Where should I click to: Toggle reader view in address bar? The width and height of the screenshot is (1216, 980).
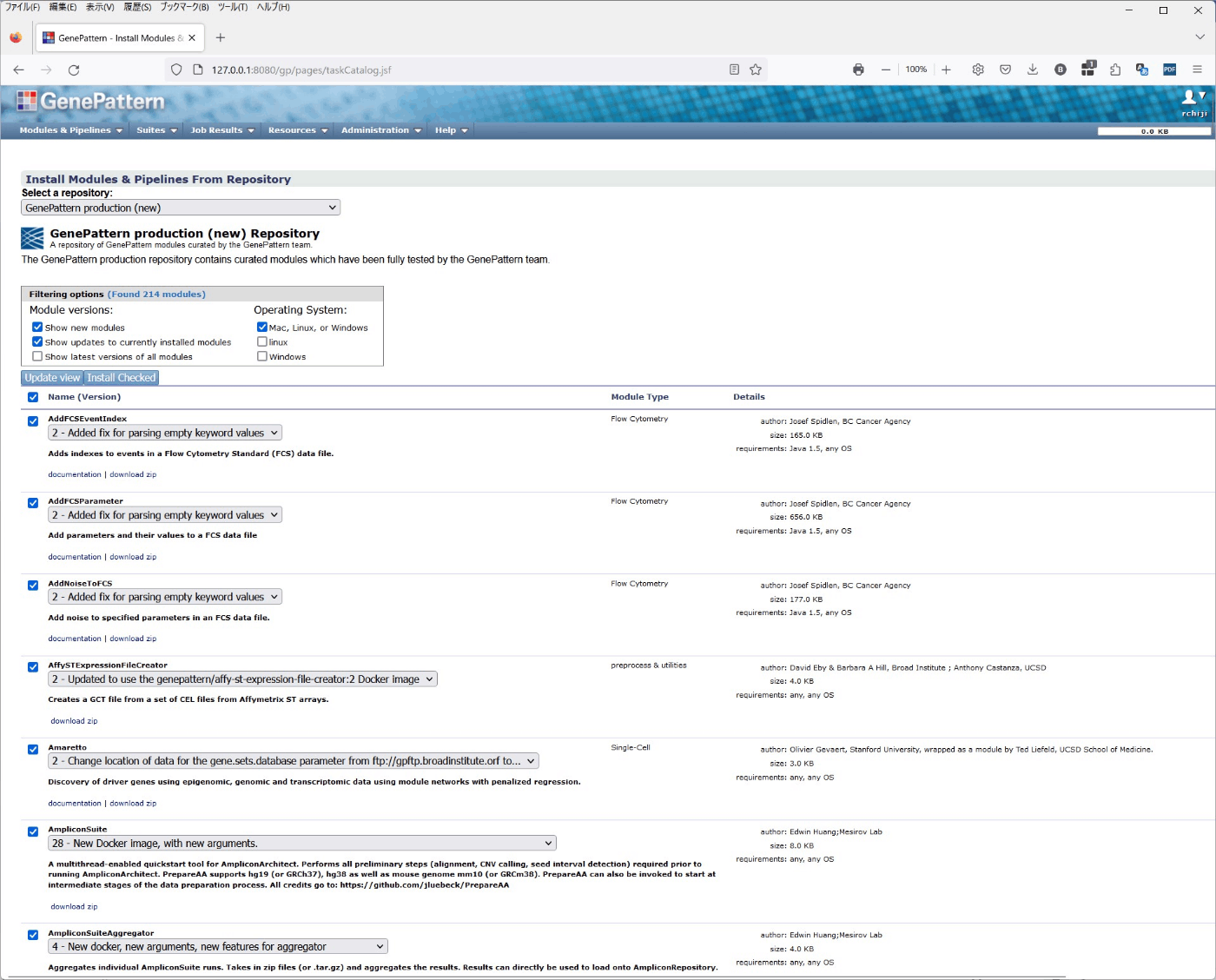point(734,70)
